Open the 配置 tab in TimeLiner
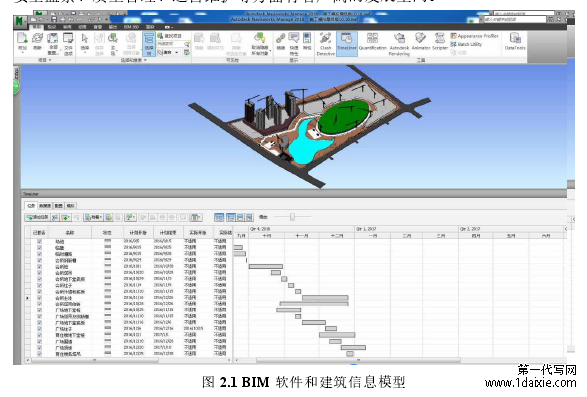The image size is (587, 397). coord(59,206)
